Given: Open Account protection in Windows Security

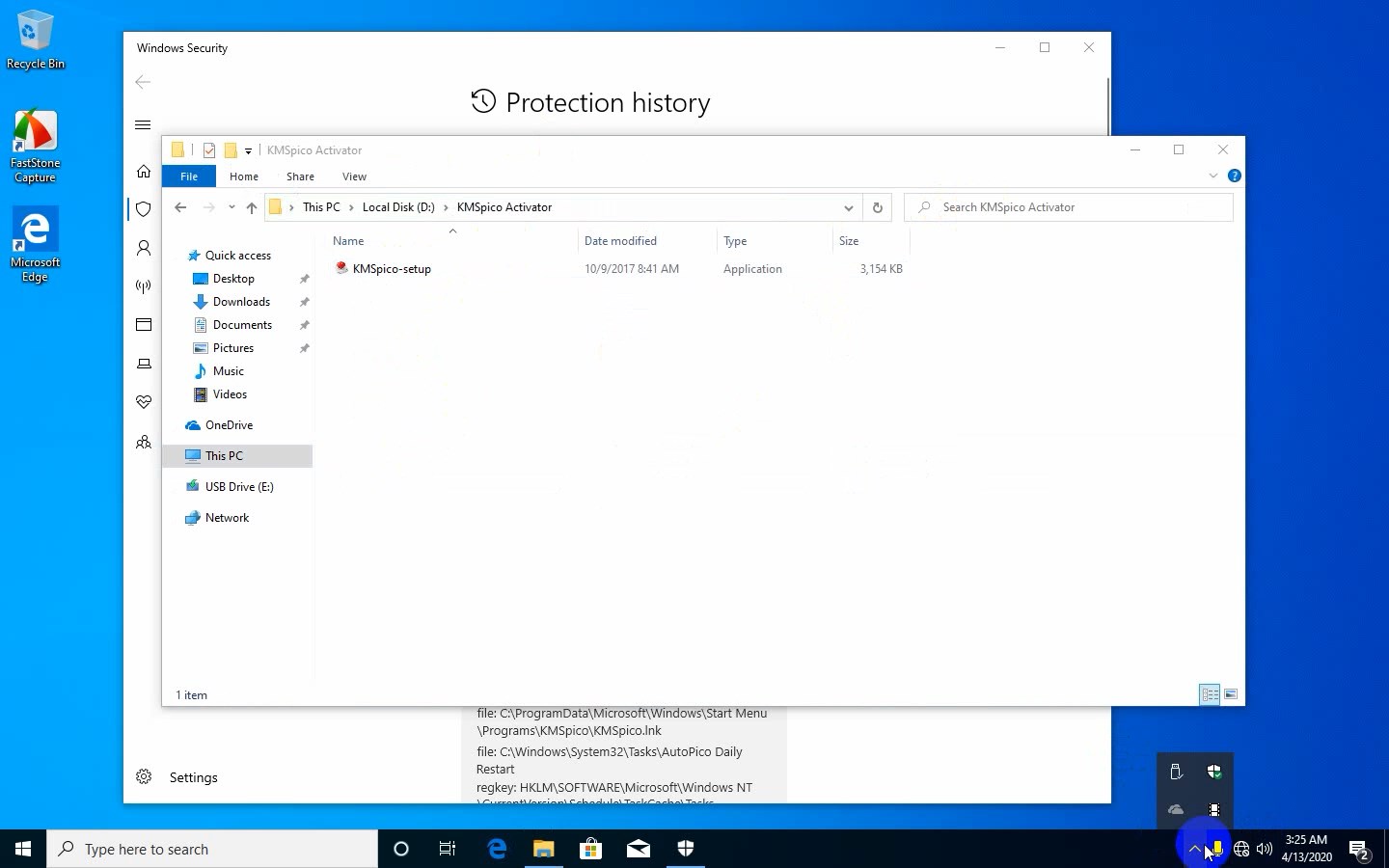Looking at the screenshot, I should point(144,248).
